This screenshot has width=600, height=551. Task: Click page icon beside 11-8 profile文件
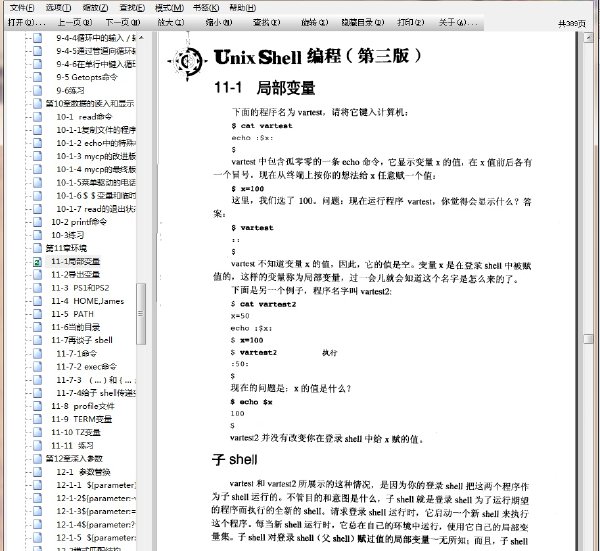pos(37,406)
